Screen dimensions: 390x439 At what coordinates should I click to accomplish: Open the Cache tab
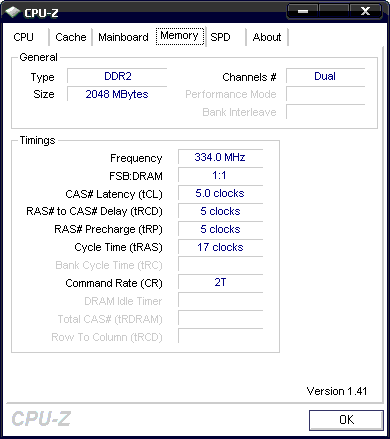click(x=71, y=37)
